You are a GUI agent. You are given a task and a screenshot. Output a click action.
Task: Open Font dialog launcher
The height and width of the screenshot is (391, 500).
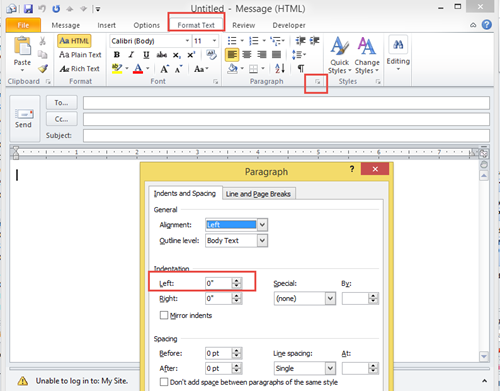pyautogui.click(x=215, y=82)
